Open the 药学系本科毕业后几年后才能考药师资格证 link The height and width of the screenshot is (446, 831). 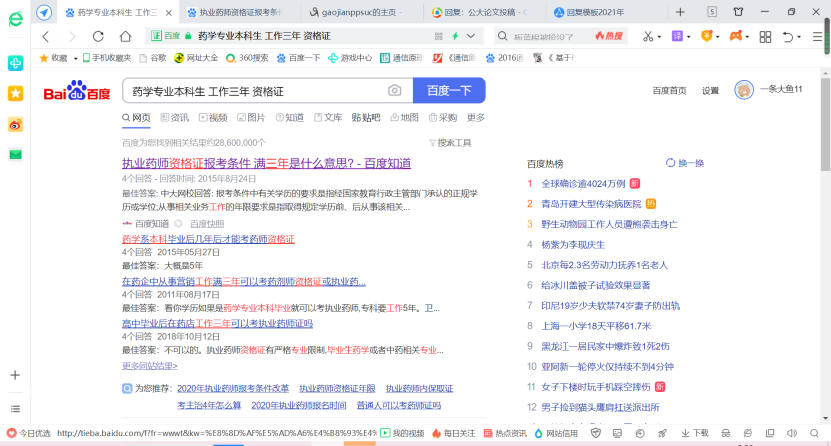coord(208,239)
